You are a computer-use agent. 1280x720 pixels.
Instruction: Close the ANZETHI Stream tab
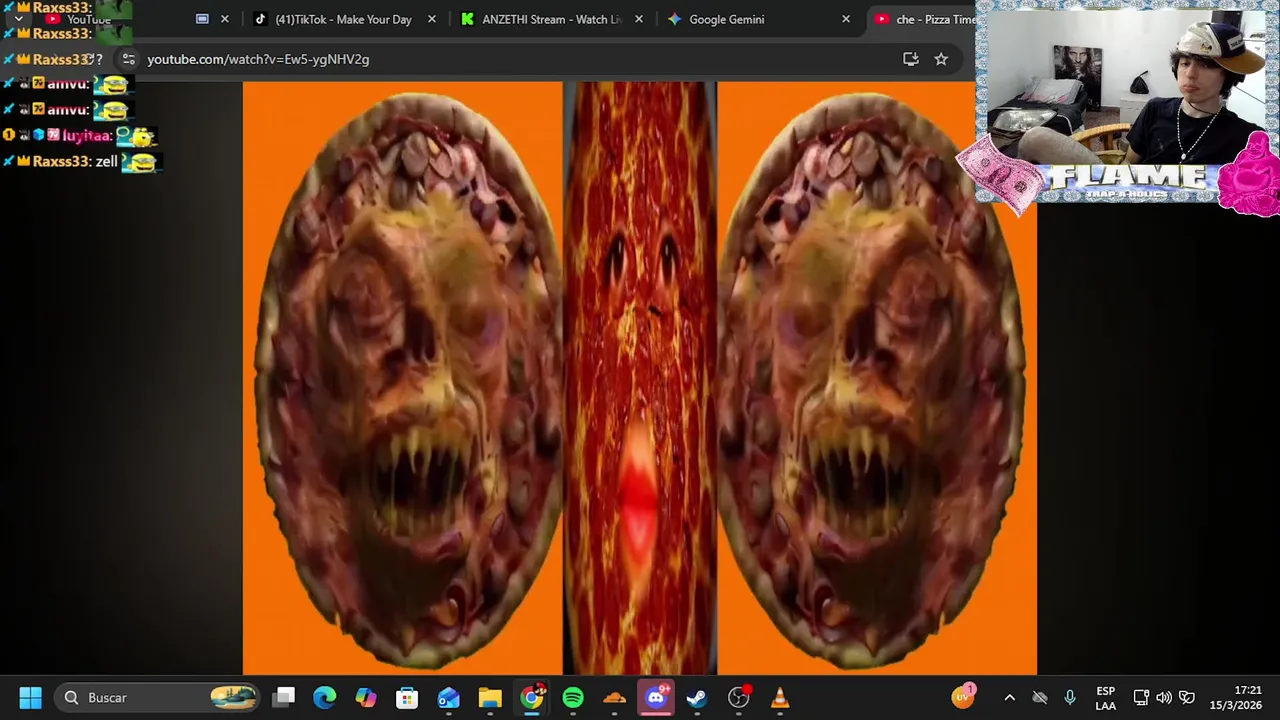pos(639,19)
